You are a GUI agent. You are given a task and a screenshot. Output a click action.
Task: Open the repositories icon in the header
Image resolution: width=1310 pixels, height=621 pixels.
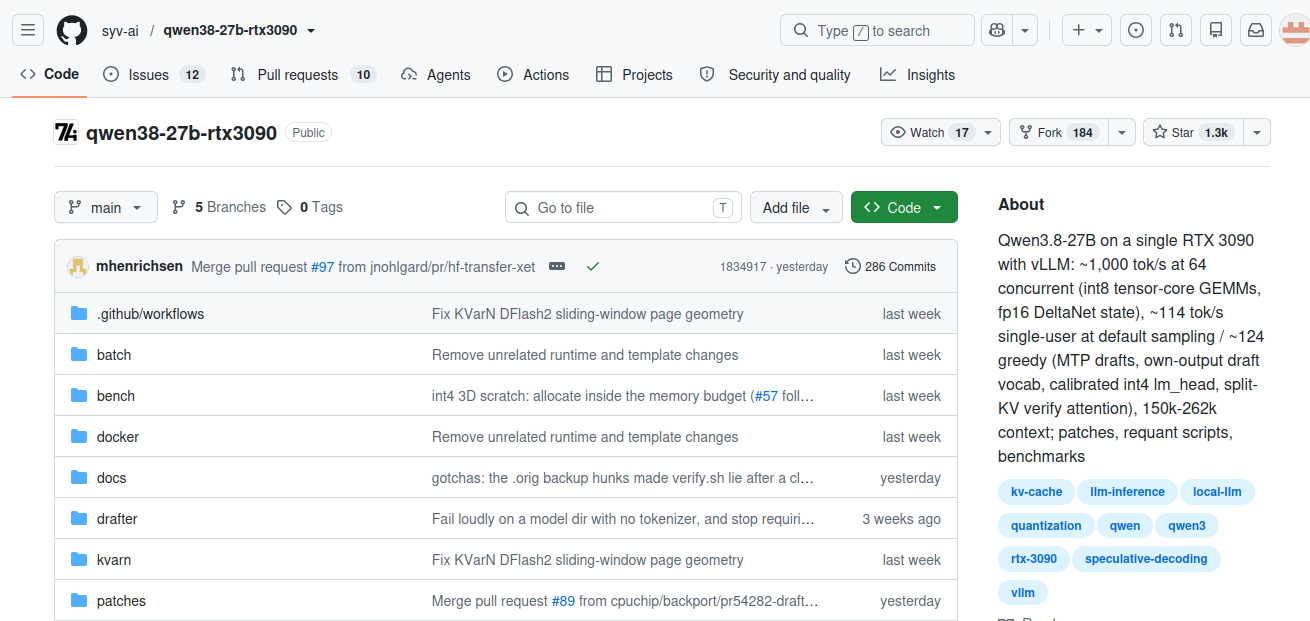tap(1216, 30)
